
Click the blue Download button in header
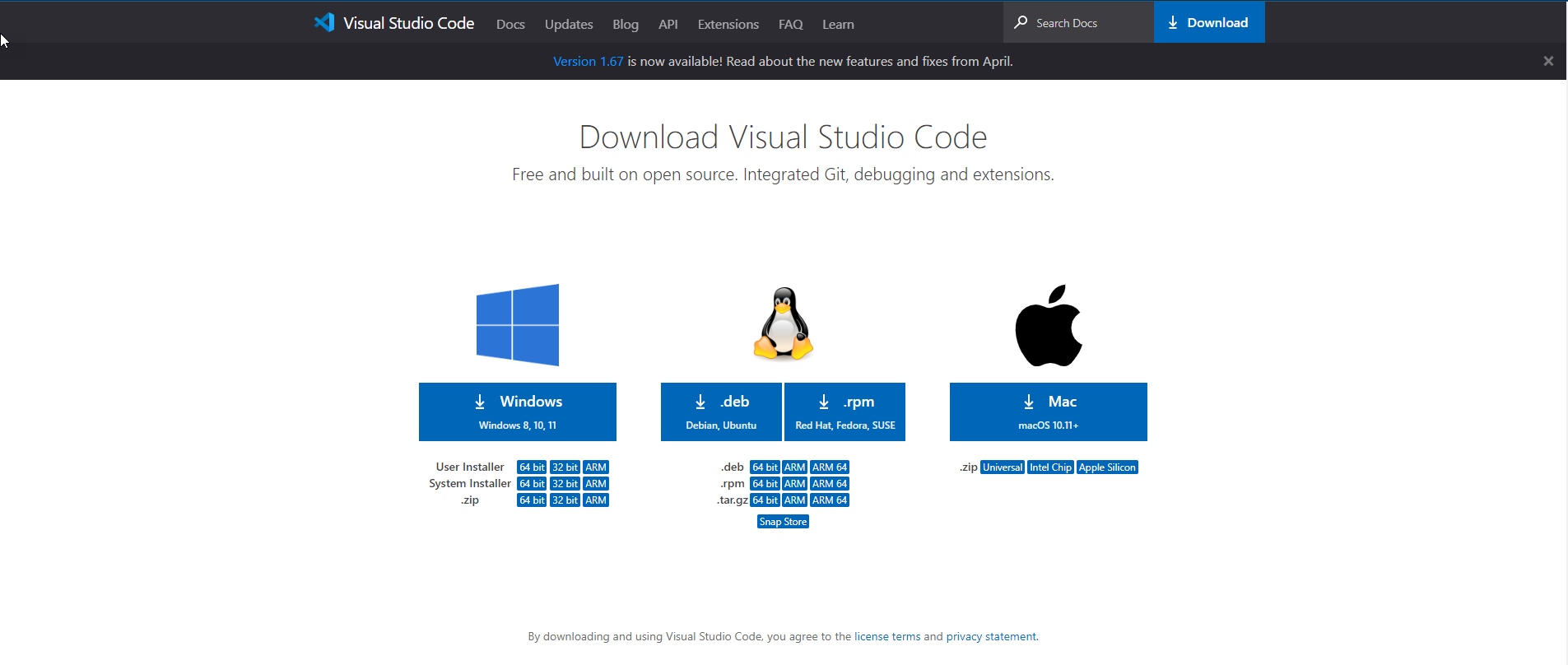(x=1209, y=22)
